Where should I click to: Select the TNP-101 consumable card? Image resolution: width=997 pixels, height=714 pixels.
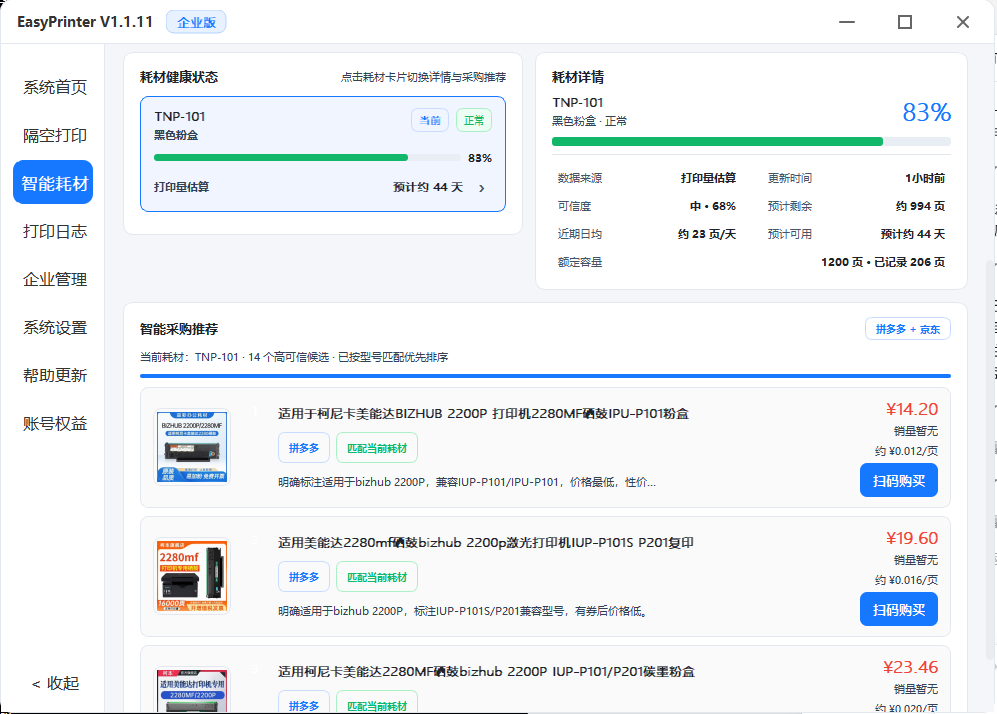coord(323,154)
